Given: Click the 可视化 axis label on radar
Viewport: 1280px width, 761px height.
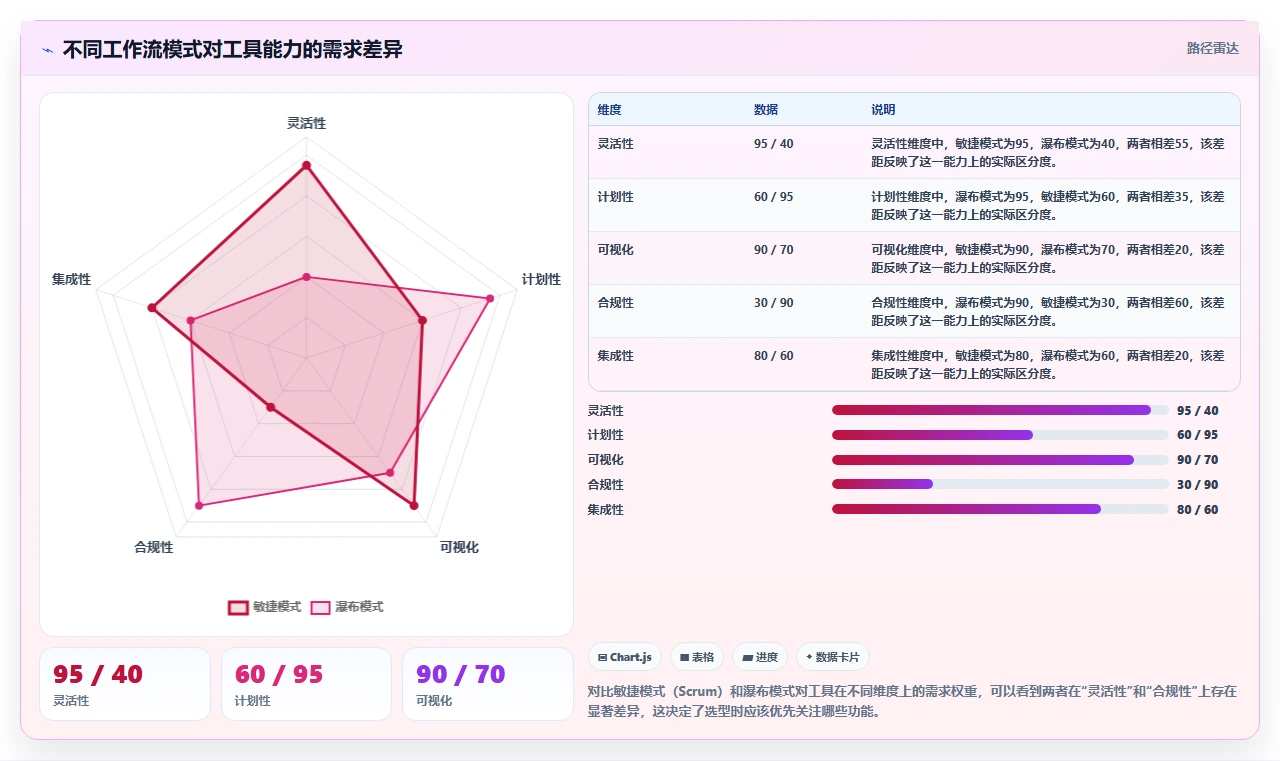Looking at the screenshot, I should (459, 547).
